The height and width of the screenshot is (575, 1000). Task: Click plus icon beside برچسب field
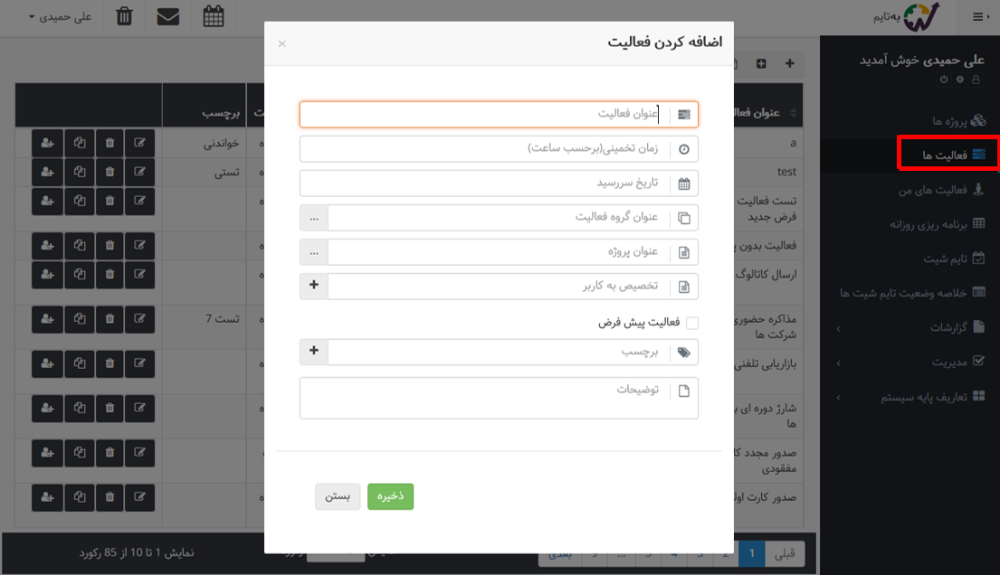[x=314, y=352]
